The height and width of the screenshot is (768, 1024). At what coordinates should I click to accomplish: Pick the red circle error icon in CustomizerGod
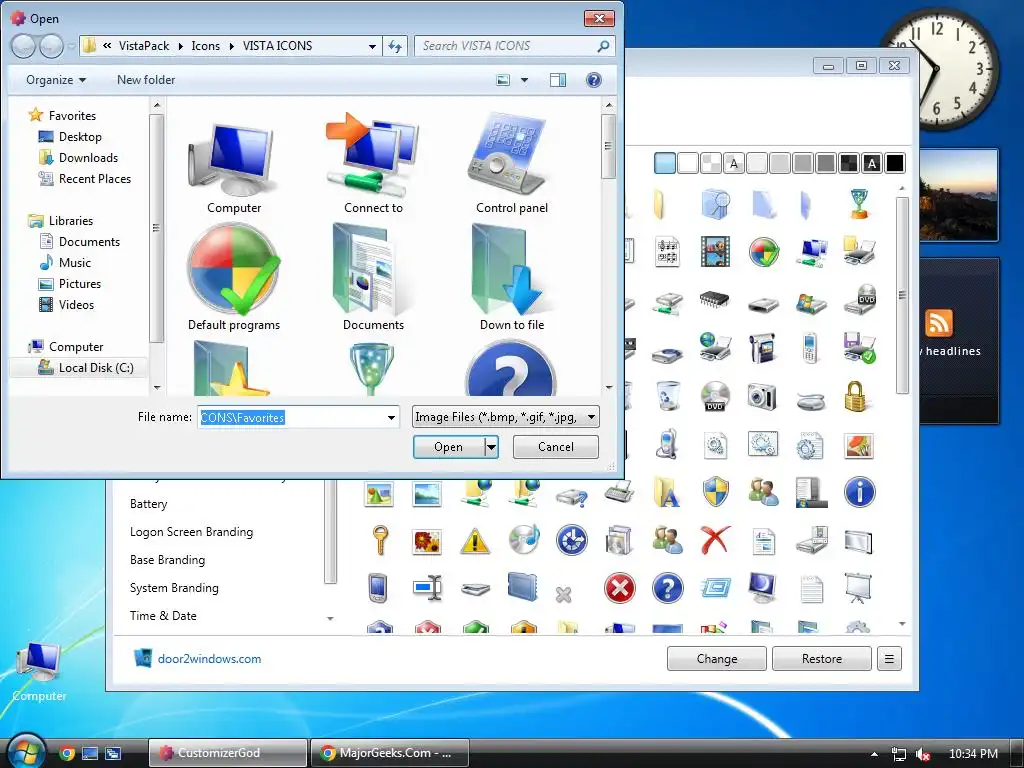coord(619,588)
